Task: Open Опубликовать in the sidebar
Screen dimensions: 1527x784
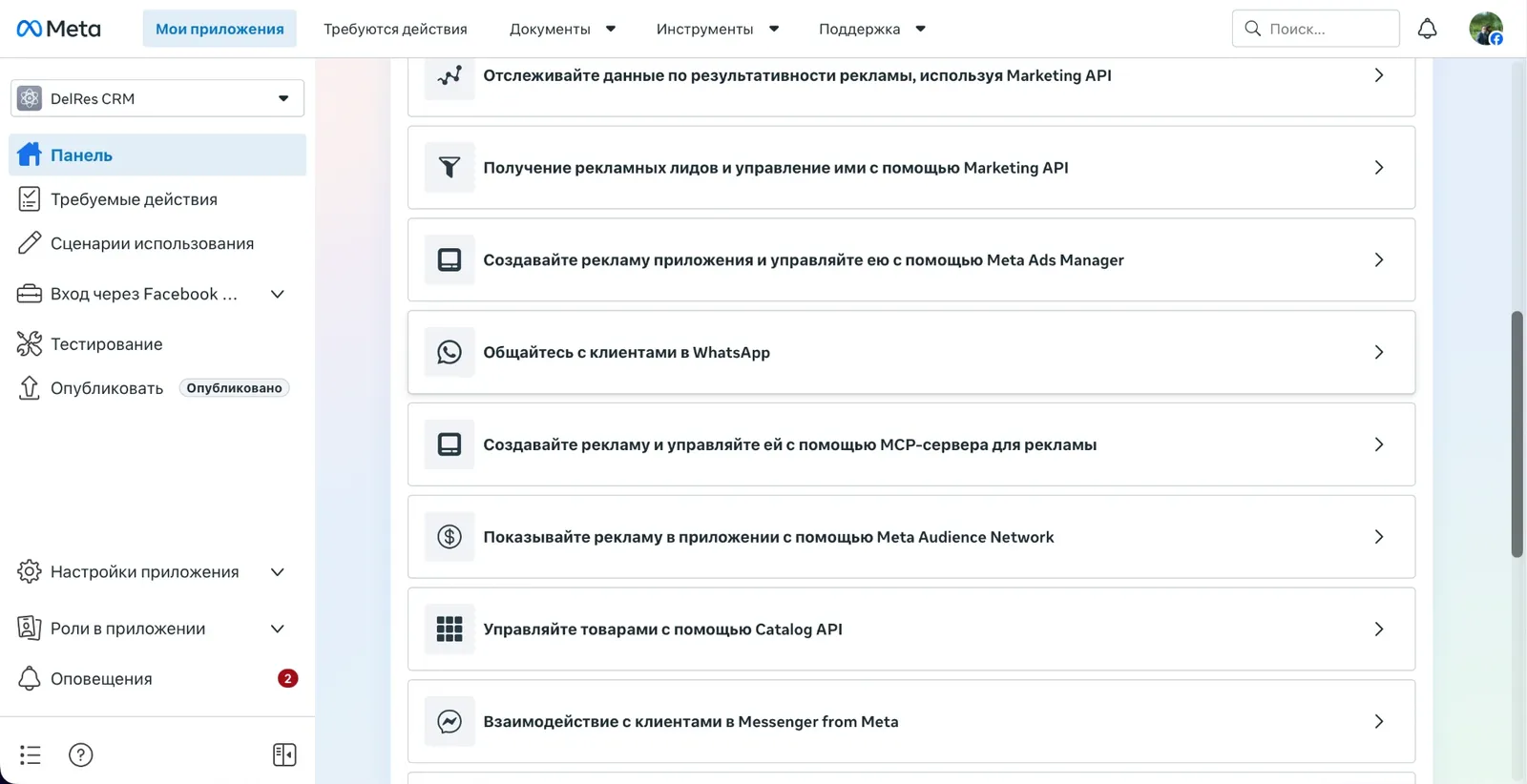Action: click(107, 388)
